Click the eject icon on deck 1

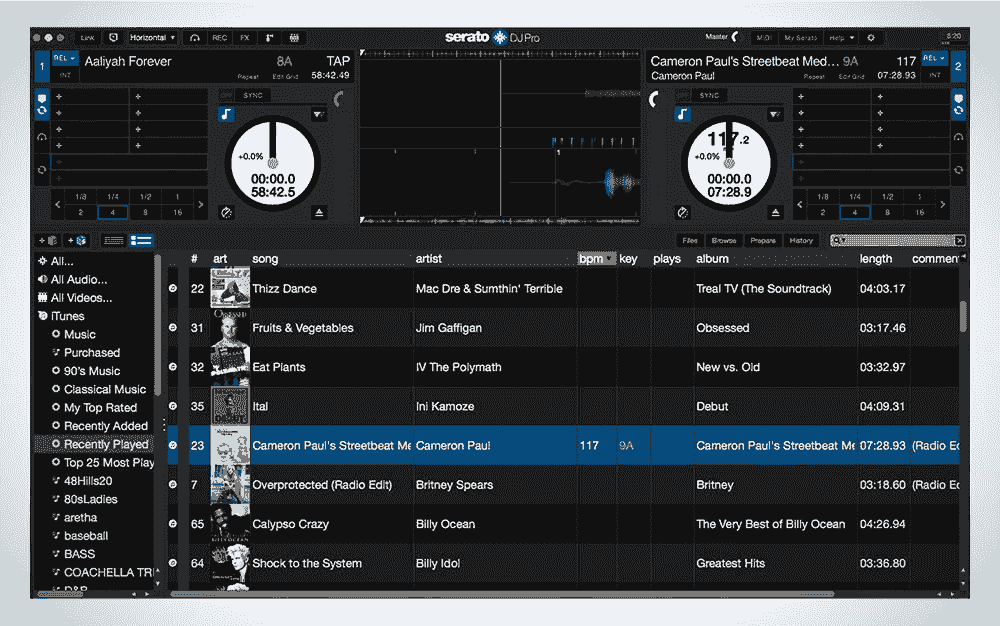[319, 212]
